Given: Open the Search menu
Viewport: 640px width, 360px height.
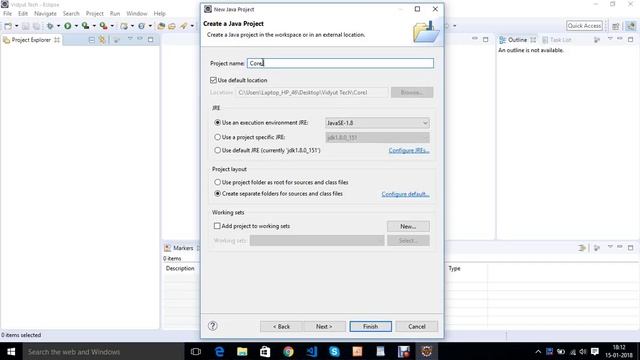Looking at the screenshot, I should coord(71,13).
